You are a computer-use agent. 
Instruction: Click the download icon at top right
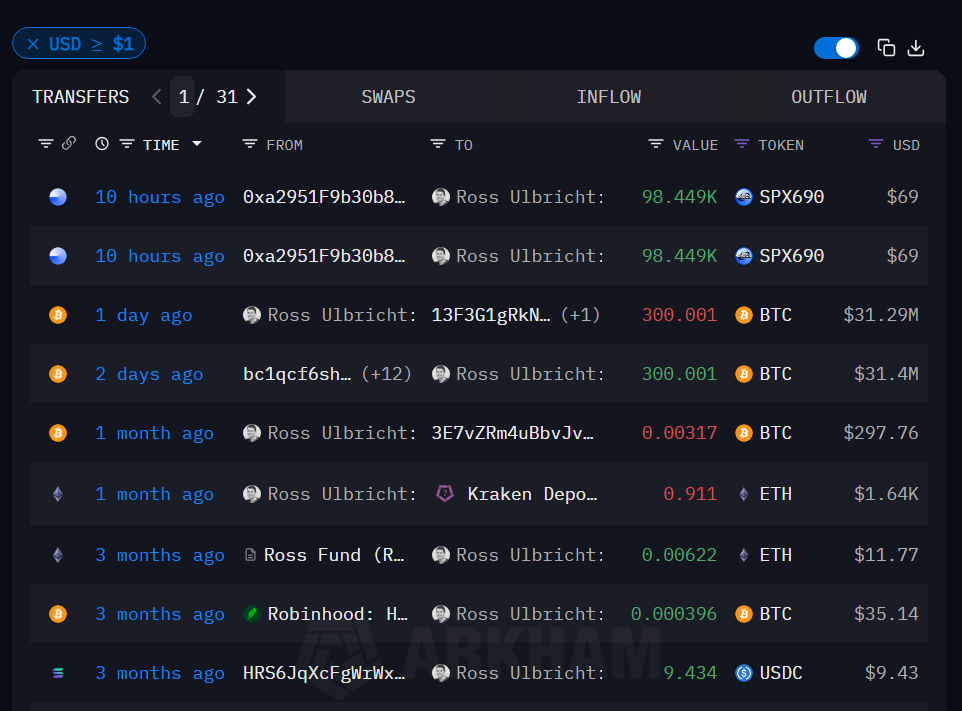916,48
